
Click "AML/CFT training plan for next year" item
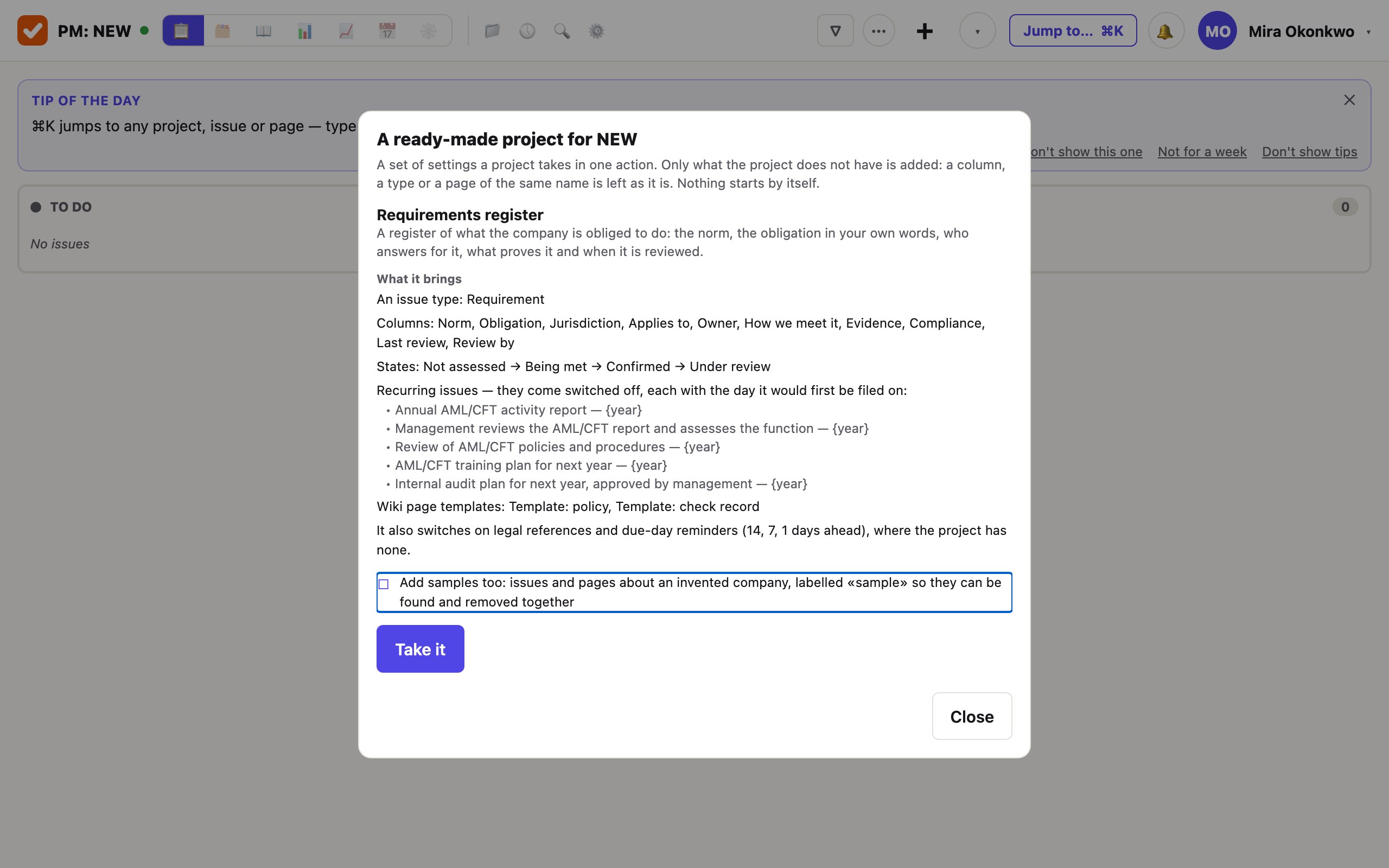pyautogui.click(x=531, y=465)
